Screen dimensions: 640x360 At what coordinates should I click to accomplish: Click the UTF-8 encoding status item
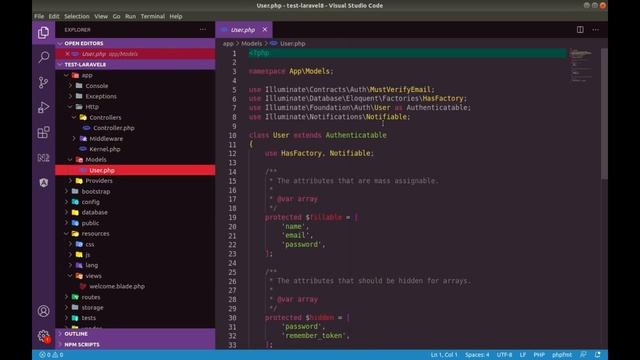504,355
